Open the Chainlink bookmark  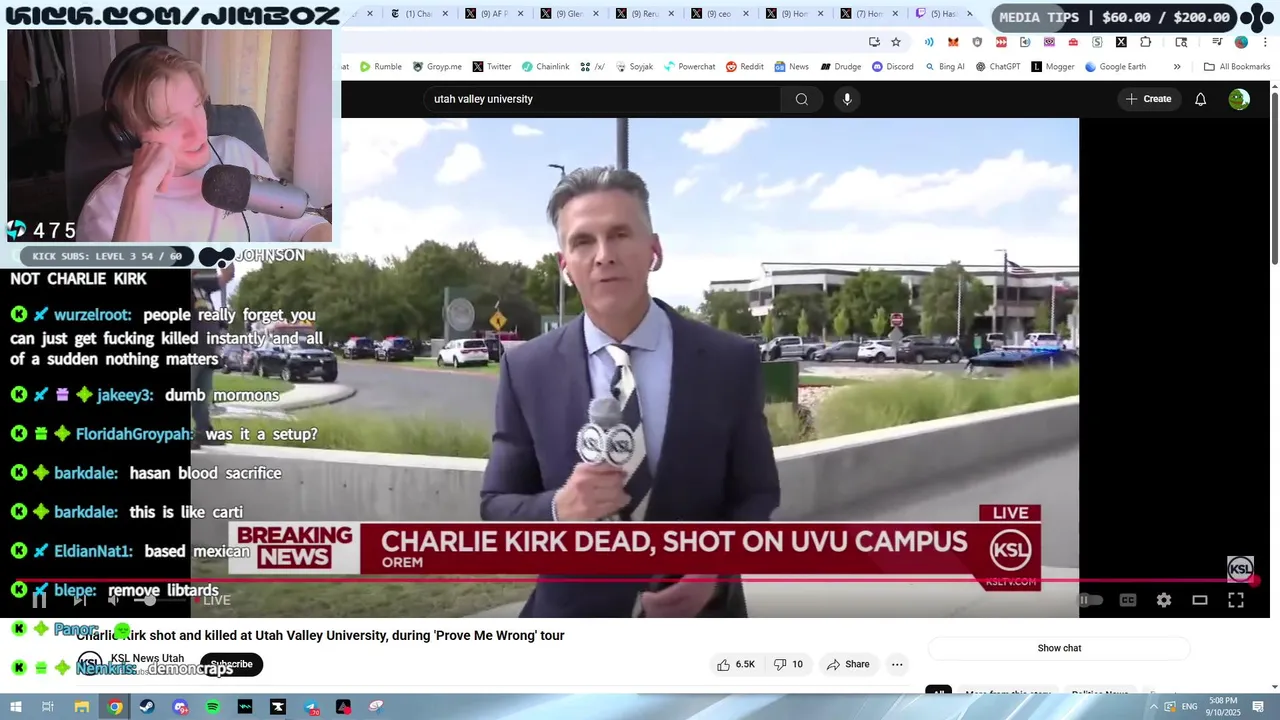(x=545, y=67)
